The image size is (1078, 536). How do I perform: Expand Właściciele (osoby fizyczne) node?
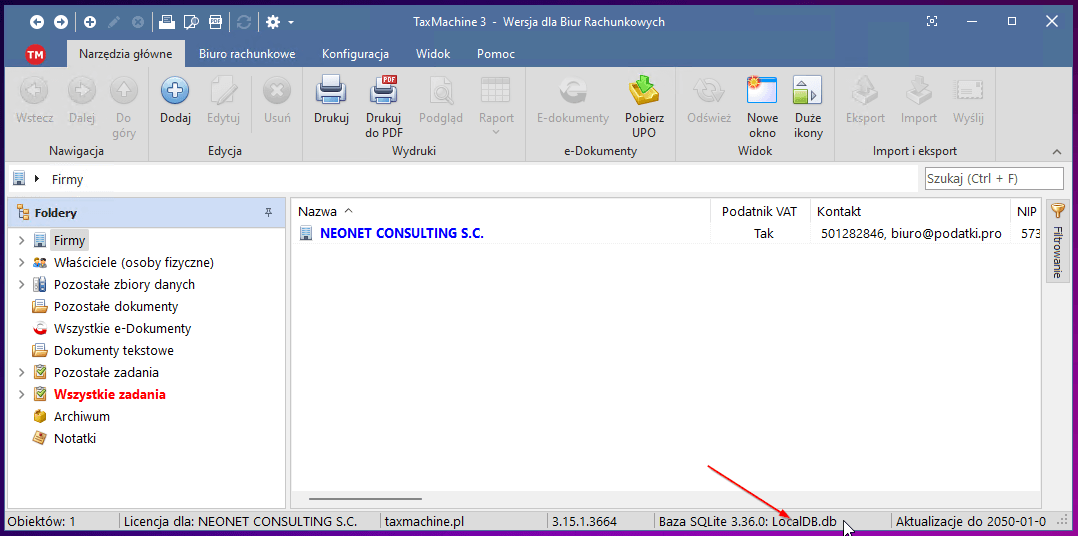click(21, 263)
